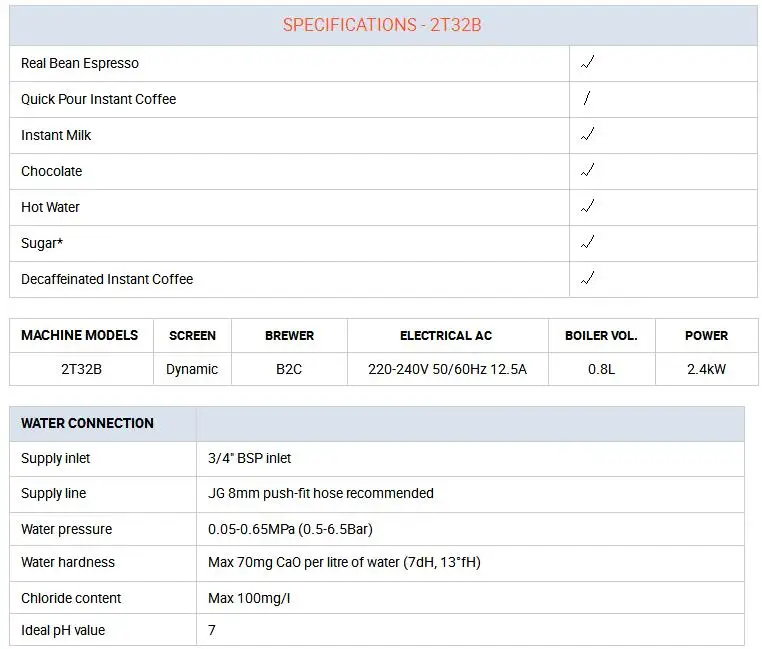Image resolution: width=762 pixels, height=649 pixels.
Task: Select the Machine Models column header
Action: point(80,336)
